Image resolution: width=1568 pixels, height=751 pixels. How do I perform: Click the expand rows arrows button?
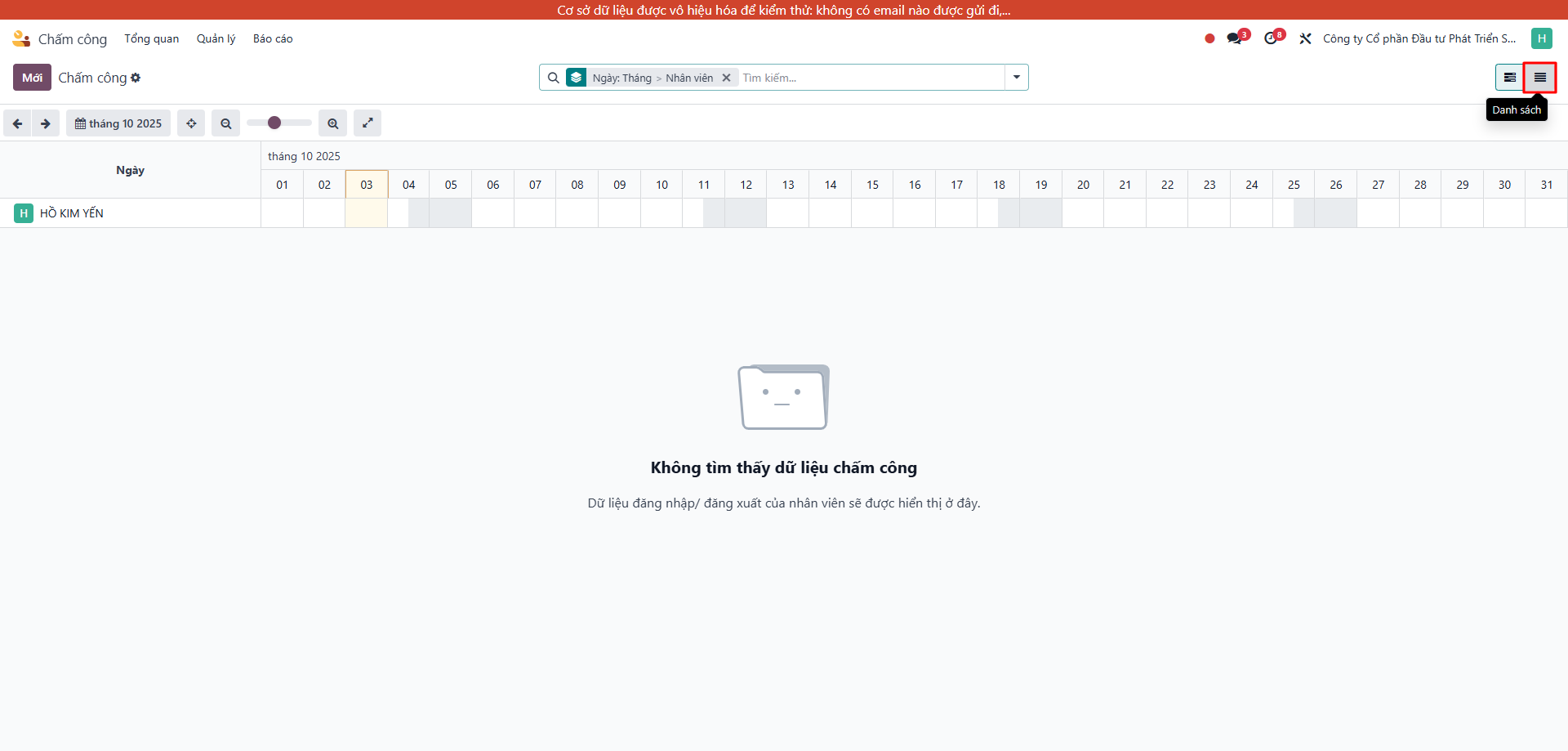point(367,123)
